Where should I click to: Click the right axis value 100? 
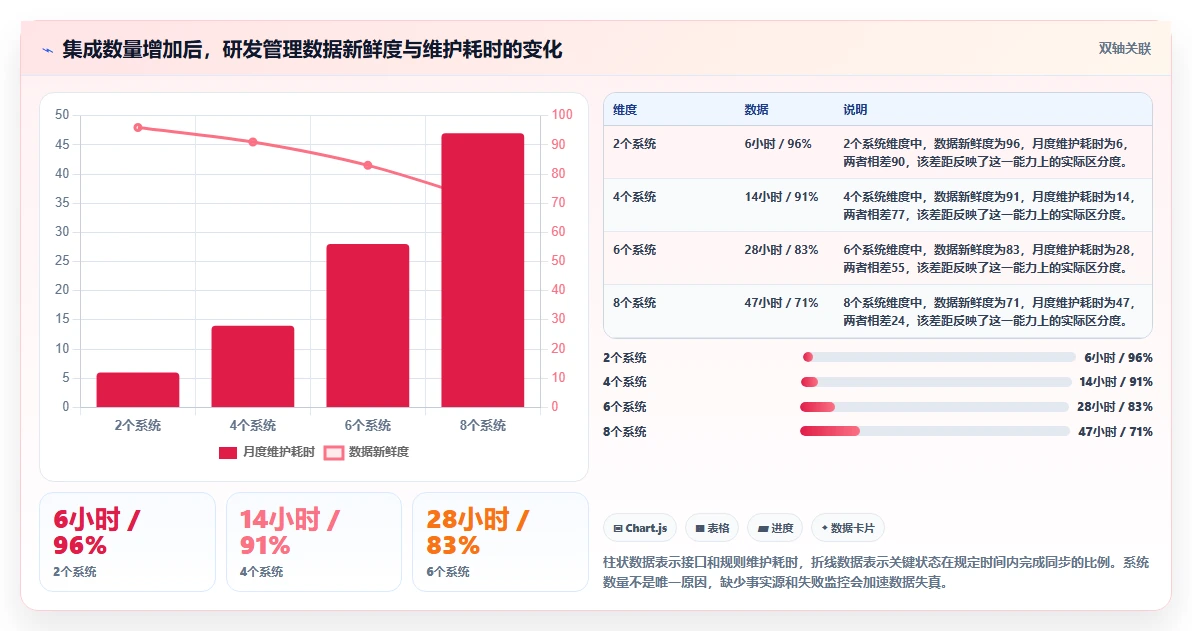[x=562, y=115]
